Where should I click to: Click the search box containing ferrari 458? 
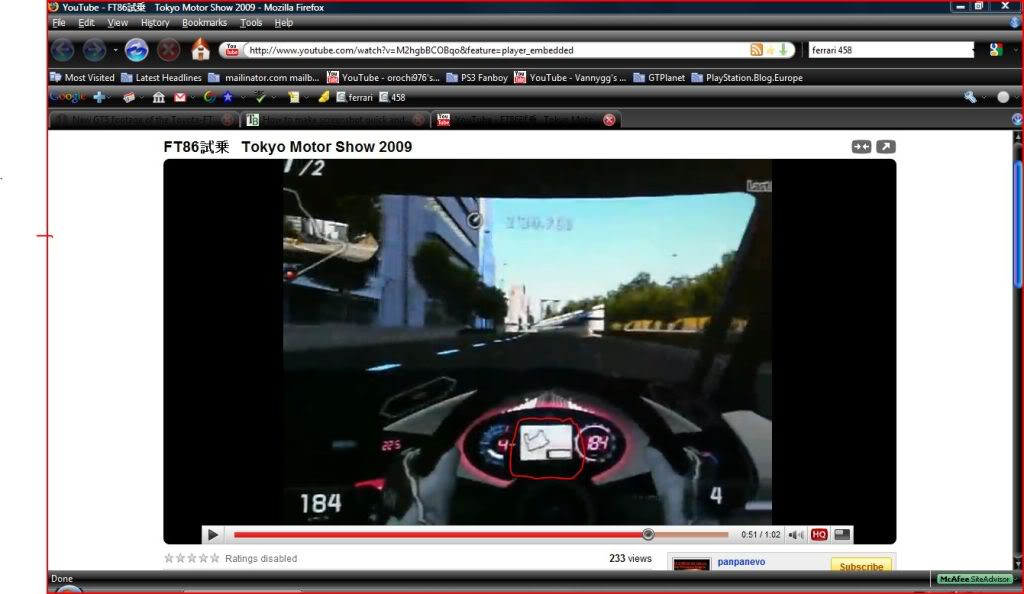[x=891, y=50]
